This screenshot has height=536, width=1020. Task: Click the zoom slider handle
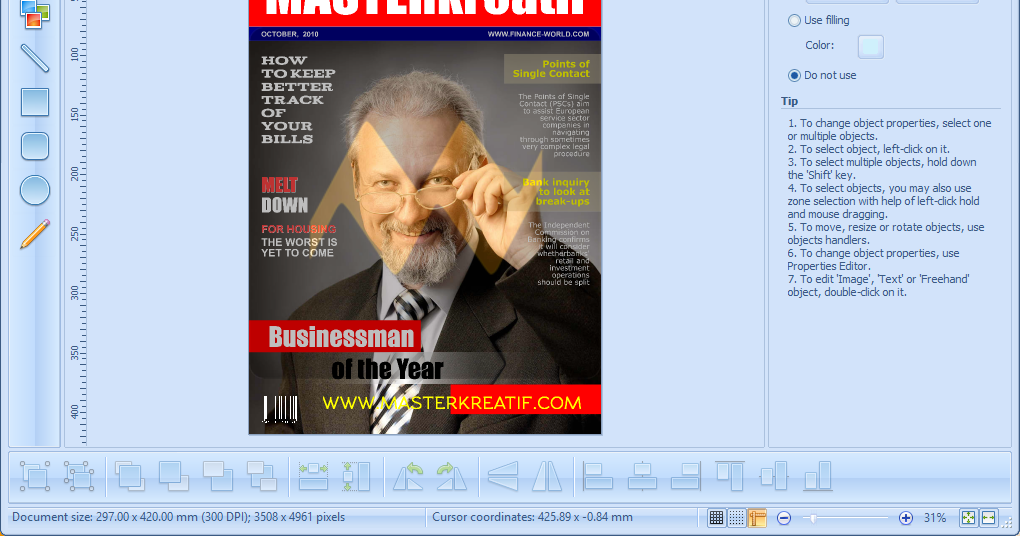pos(812,518)
